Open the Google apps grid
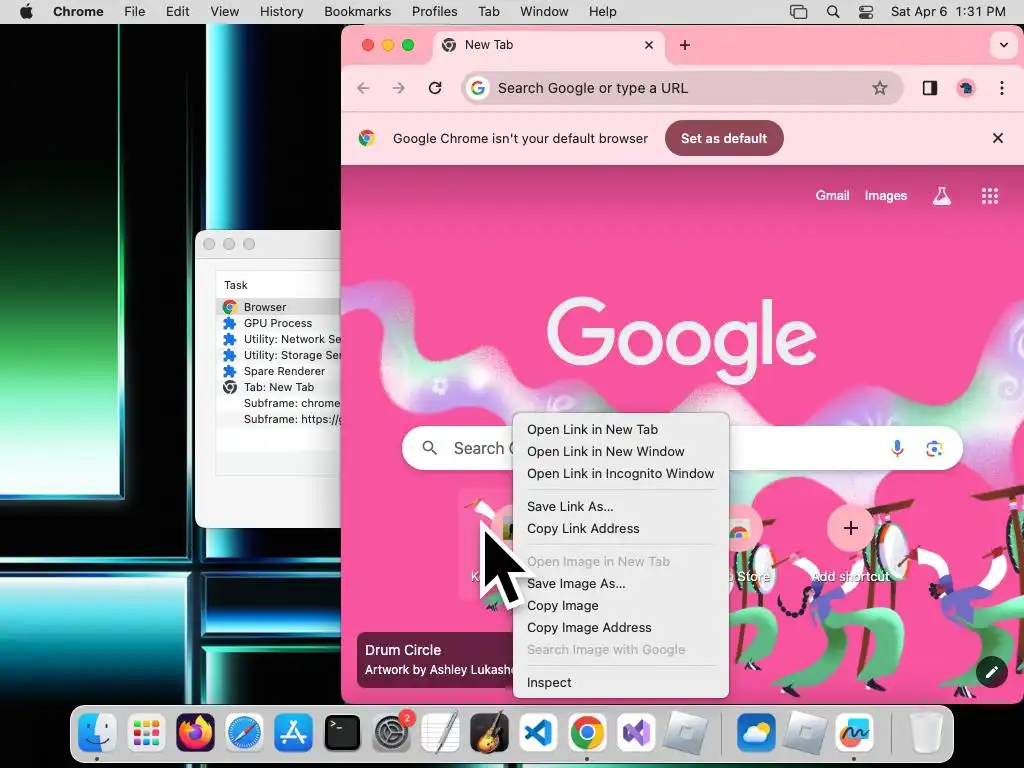This screenshot has height=768, width=1024. [990, 196]
